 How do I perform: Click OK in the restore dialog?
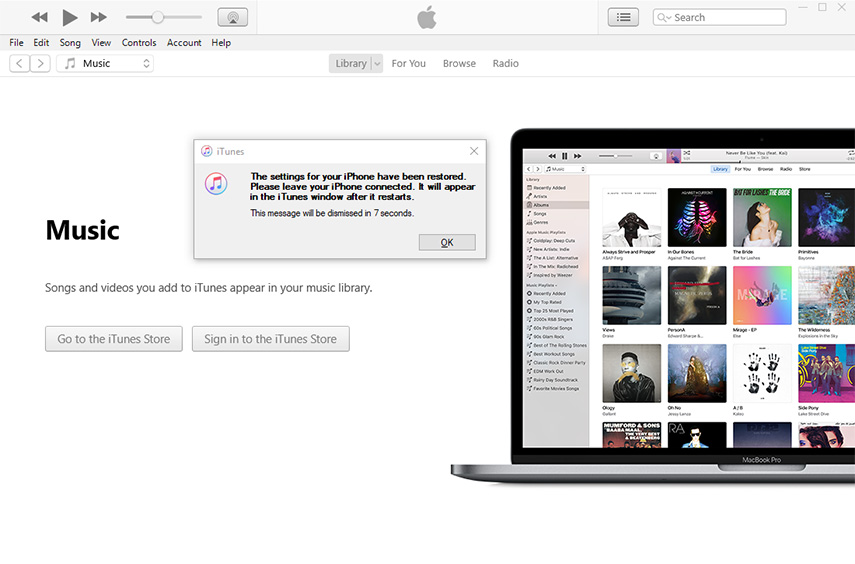(447, 242)
